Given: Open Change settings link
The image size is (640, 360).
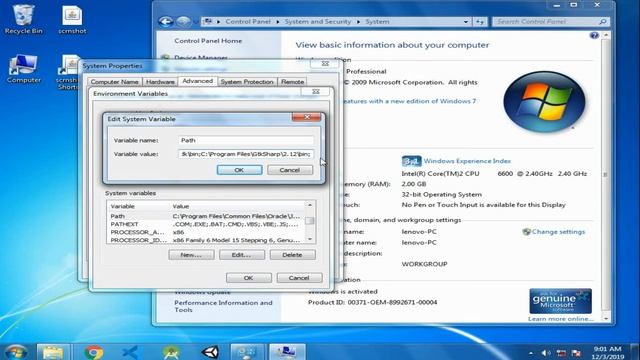Looking at the screenshot, I should click(x=558, y=231).
